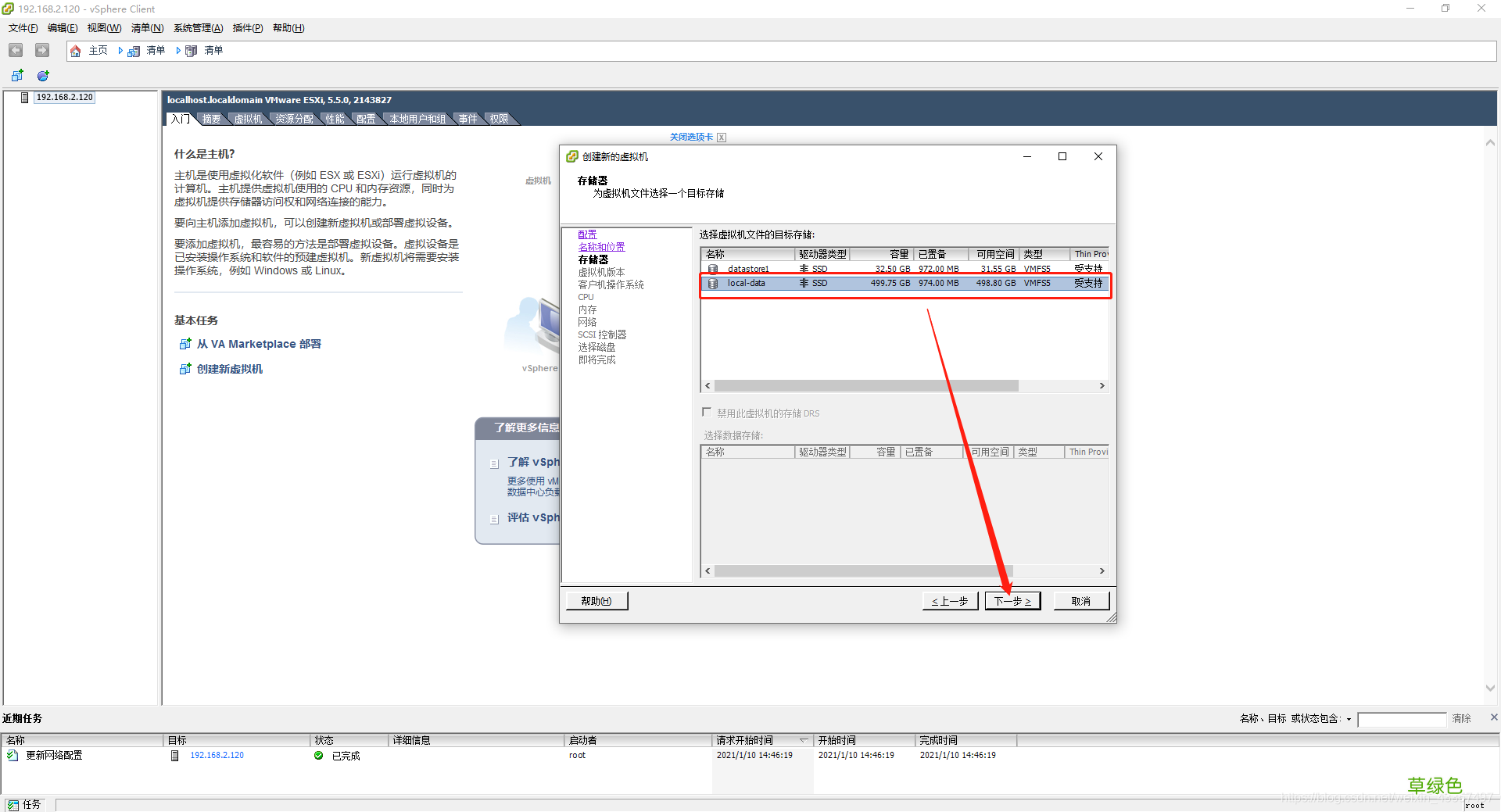Open the 插件(P) menu
Screen dimensions: 1501x812
click(248, 28)
